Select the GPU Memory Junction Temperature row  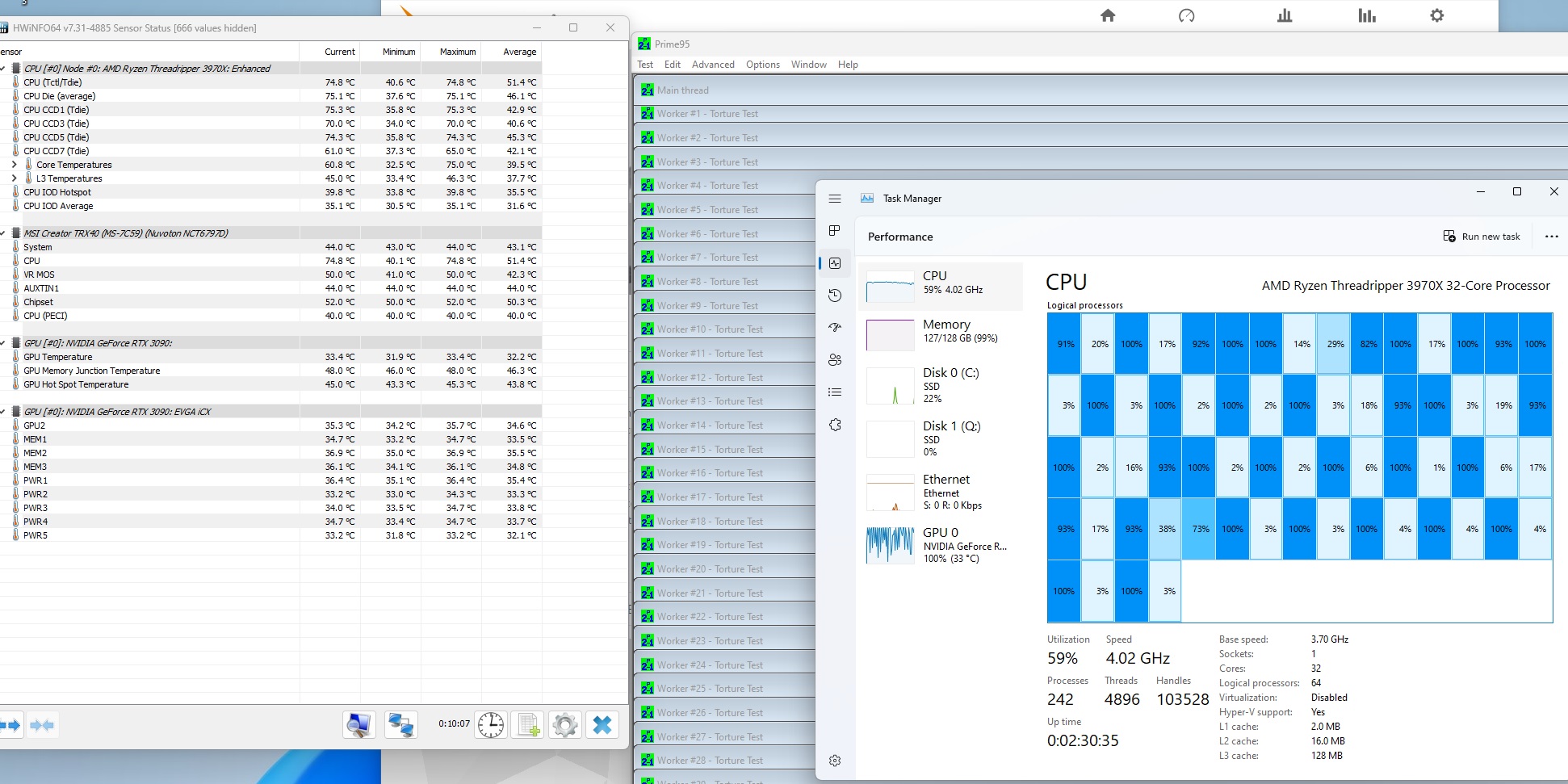[270, 371]
